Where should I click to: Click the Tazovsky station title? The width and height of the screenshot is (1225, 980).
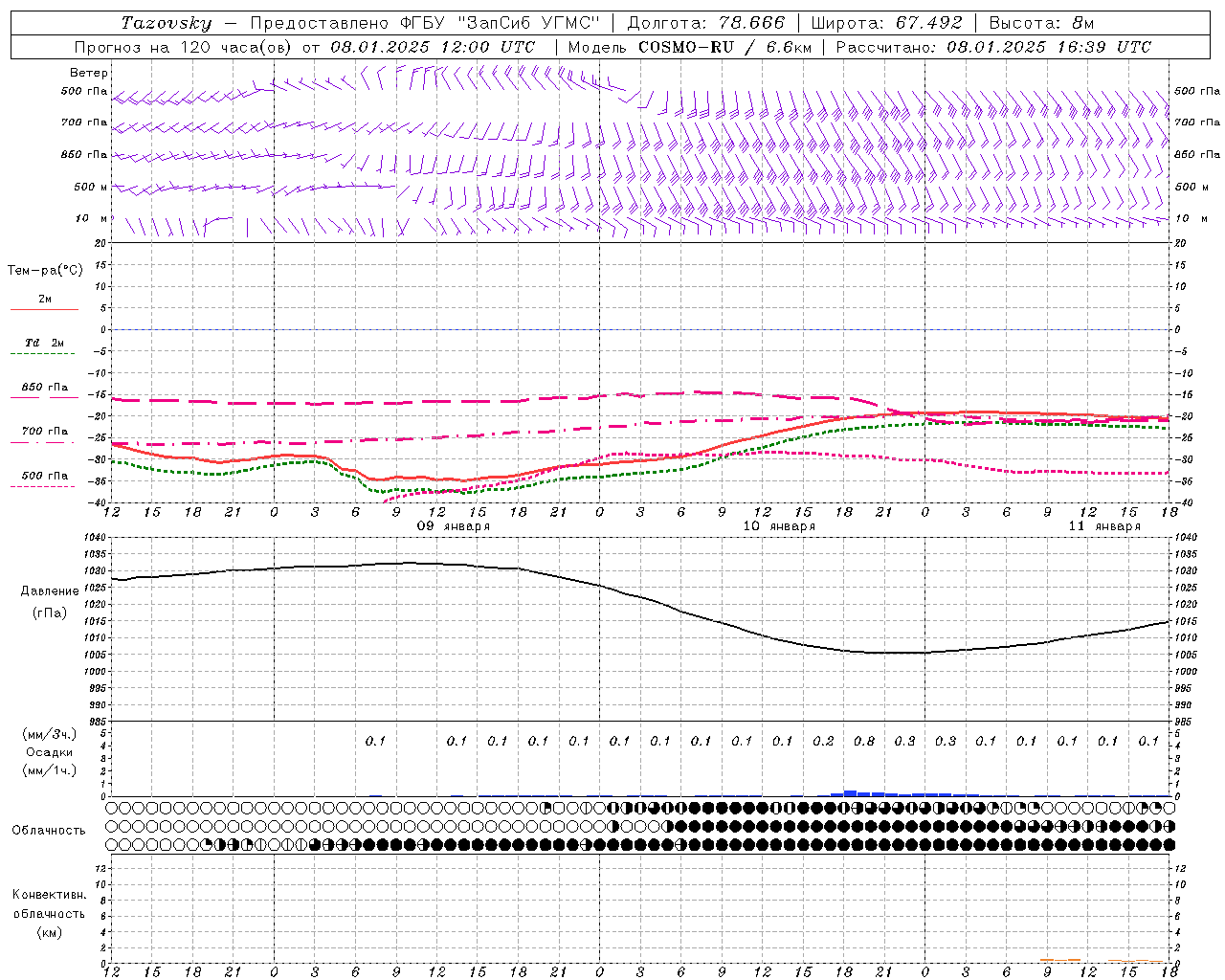(x=167, y=23)
